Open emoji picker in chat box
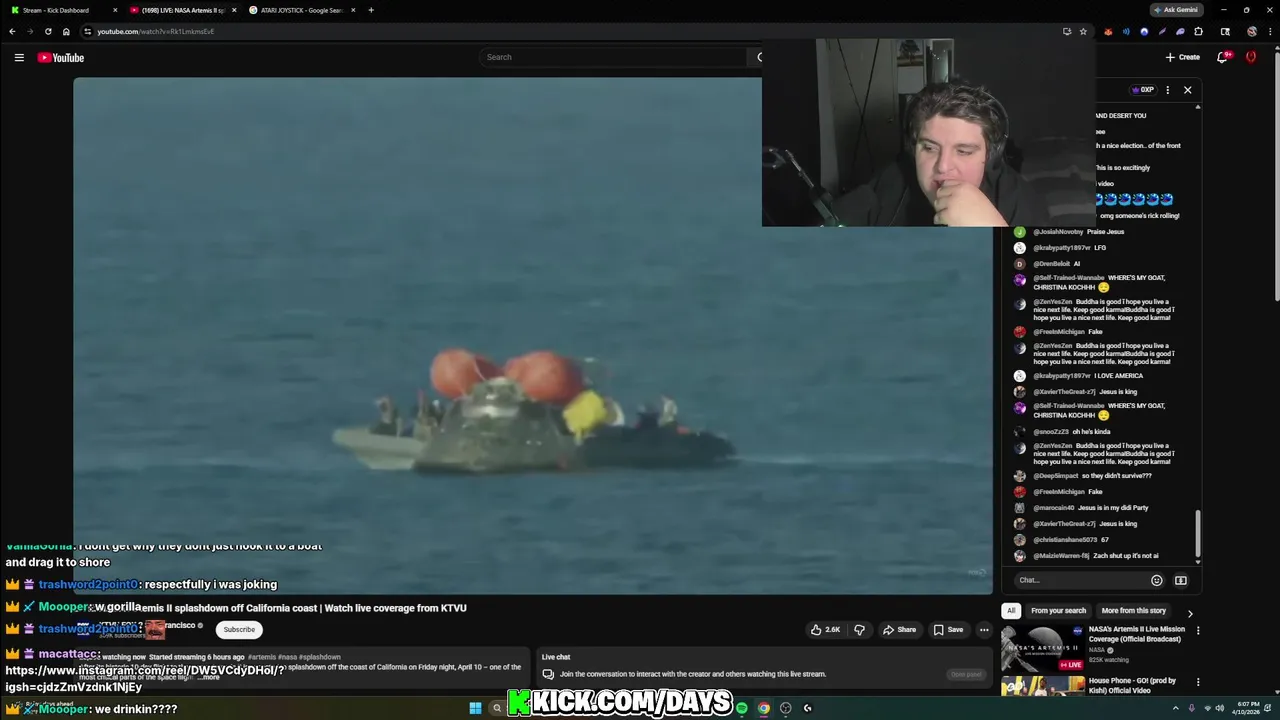Viewport: 1280px width, 720px height. pos(1157,580)
